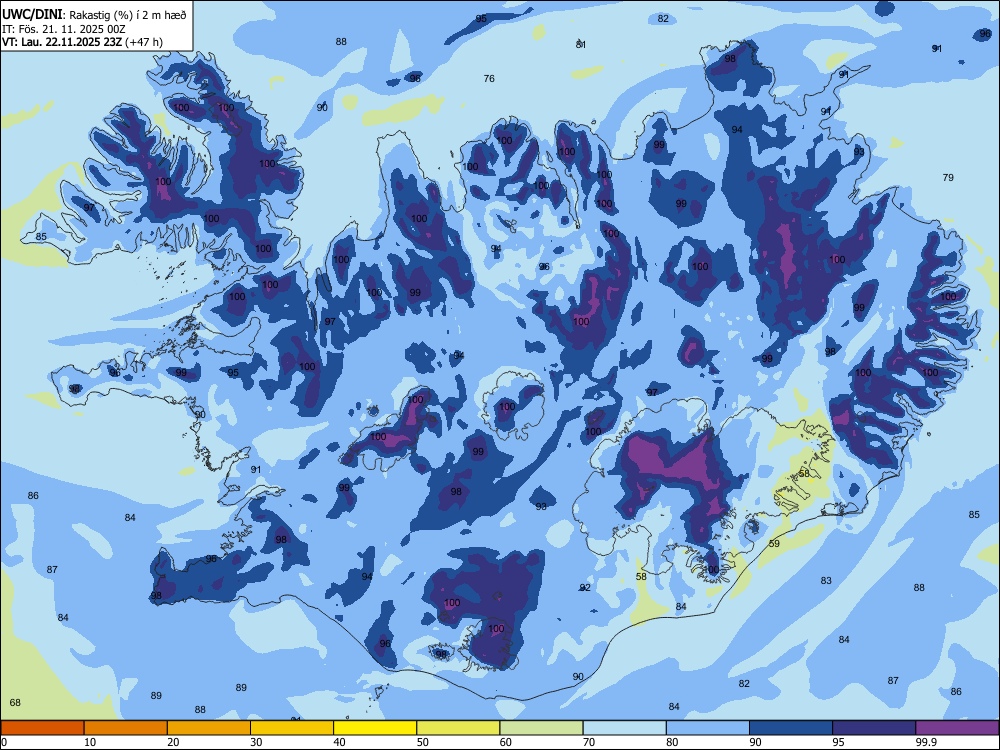Click the humidity value 59 near southeast coast
The height and width of the screenshot is (750, 1000).
(774, 543)
